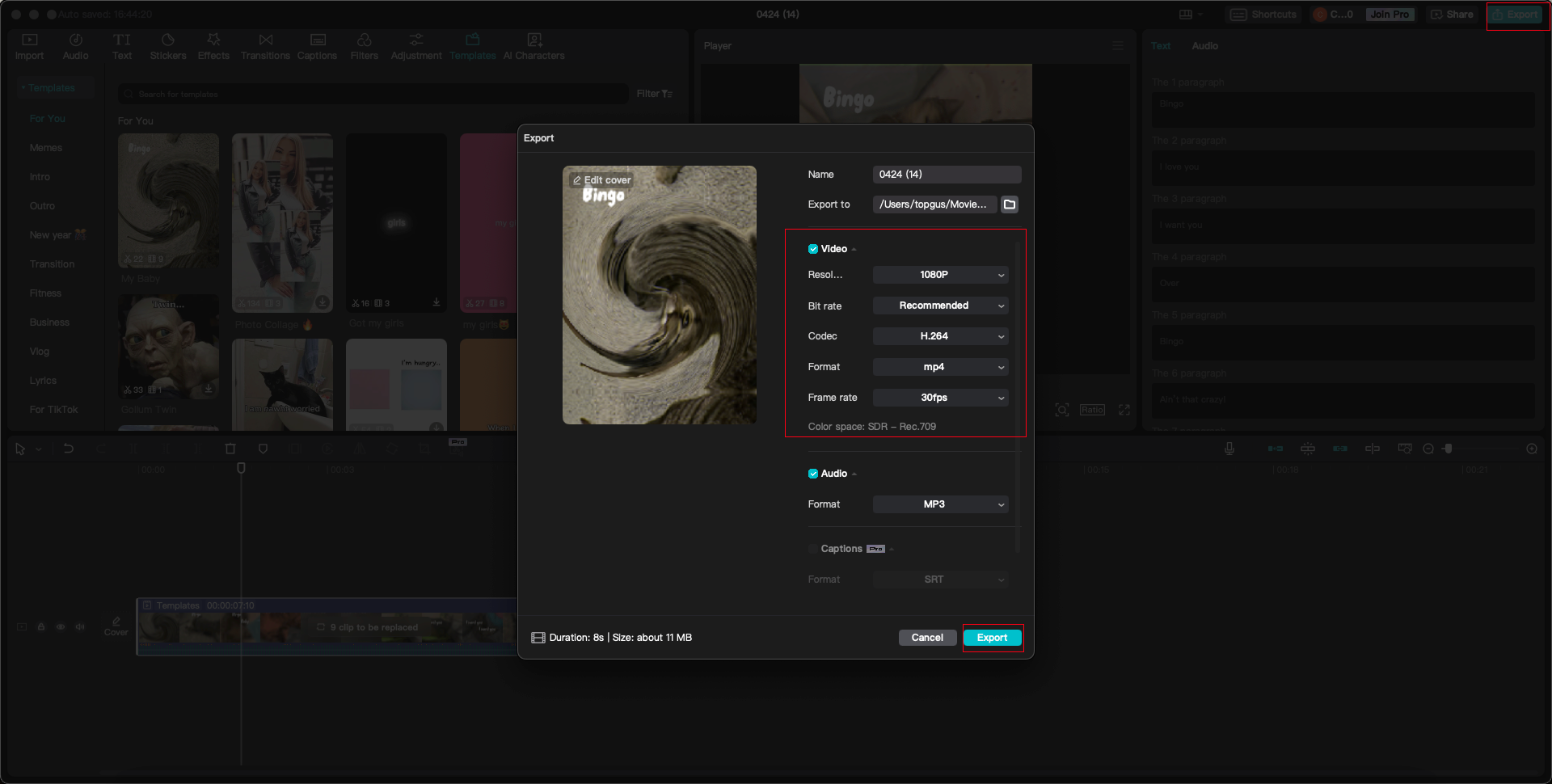Open the folder browser next to Export to path

click(x=1010, y=204)
